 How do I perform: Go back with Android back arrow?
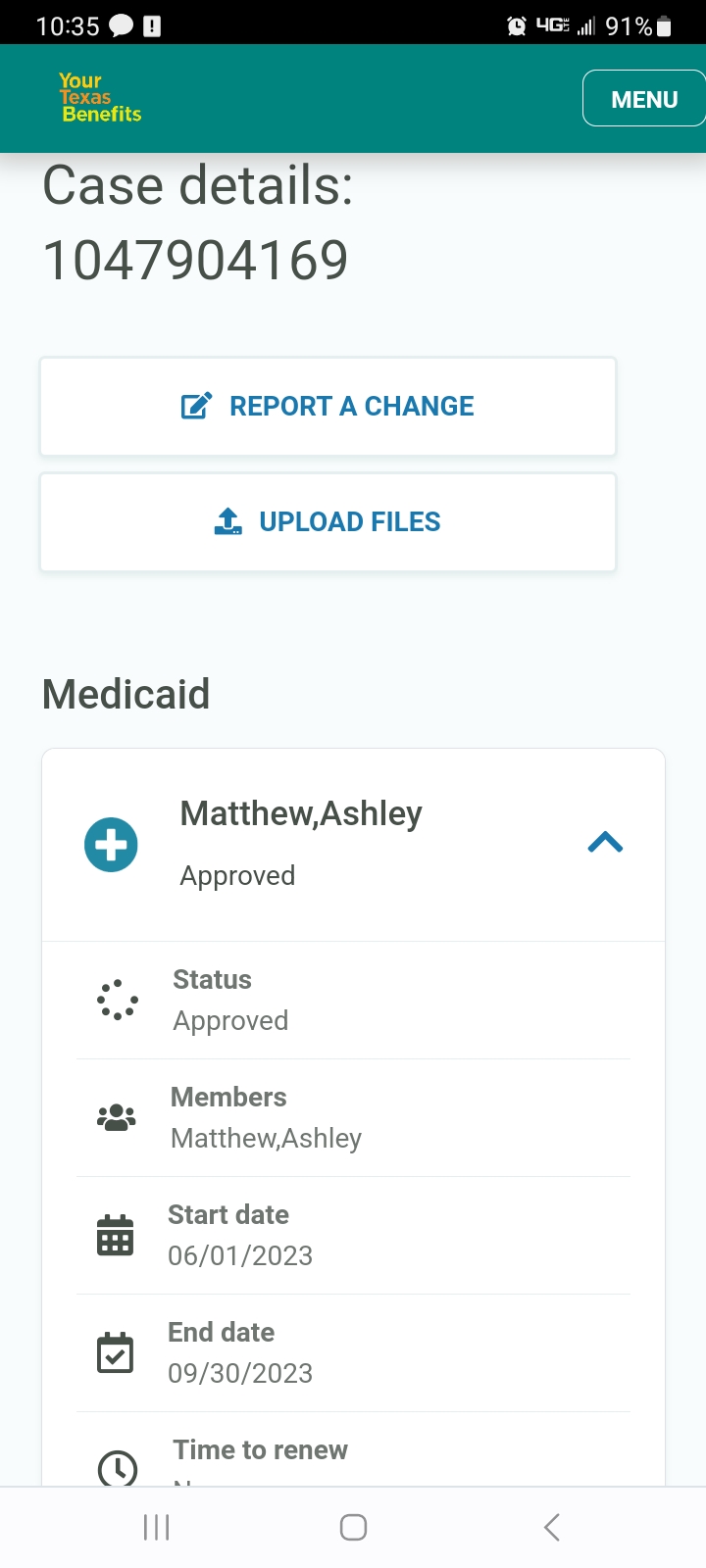pos(551,1527)
